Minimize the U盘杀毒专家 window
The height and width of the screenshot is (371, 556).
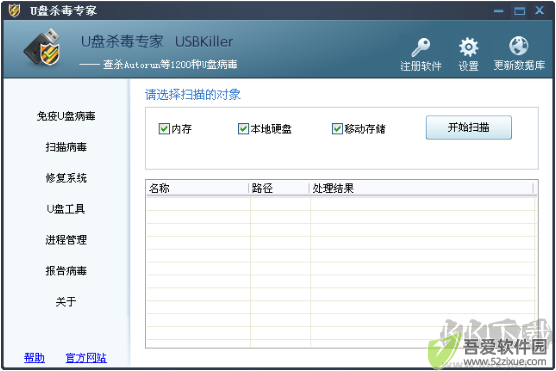click(499, 11)
